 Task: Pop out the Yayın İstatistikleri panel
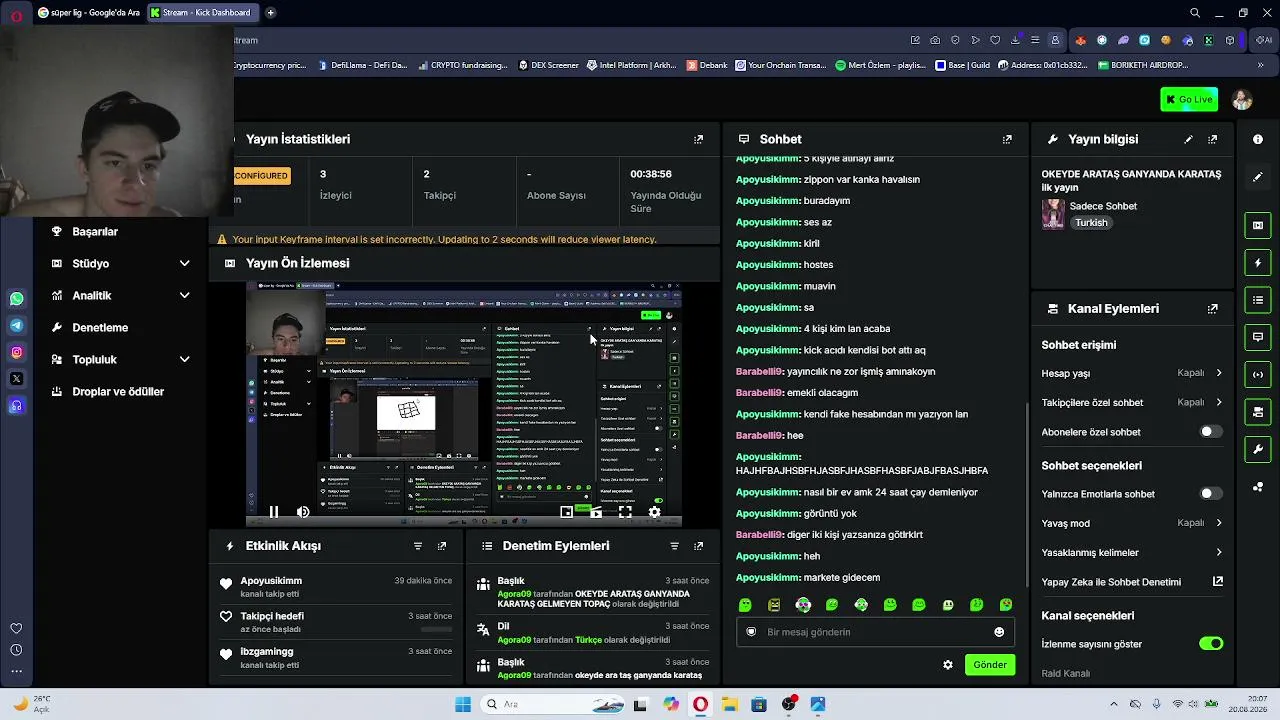(699, 139)
